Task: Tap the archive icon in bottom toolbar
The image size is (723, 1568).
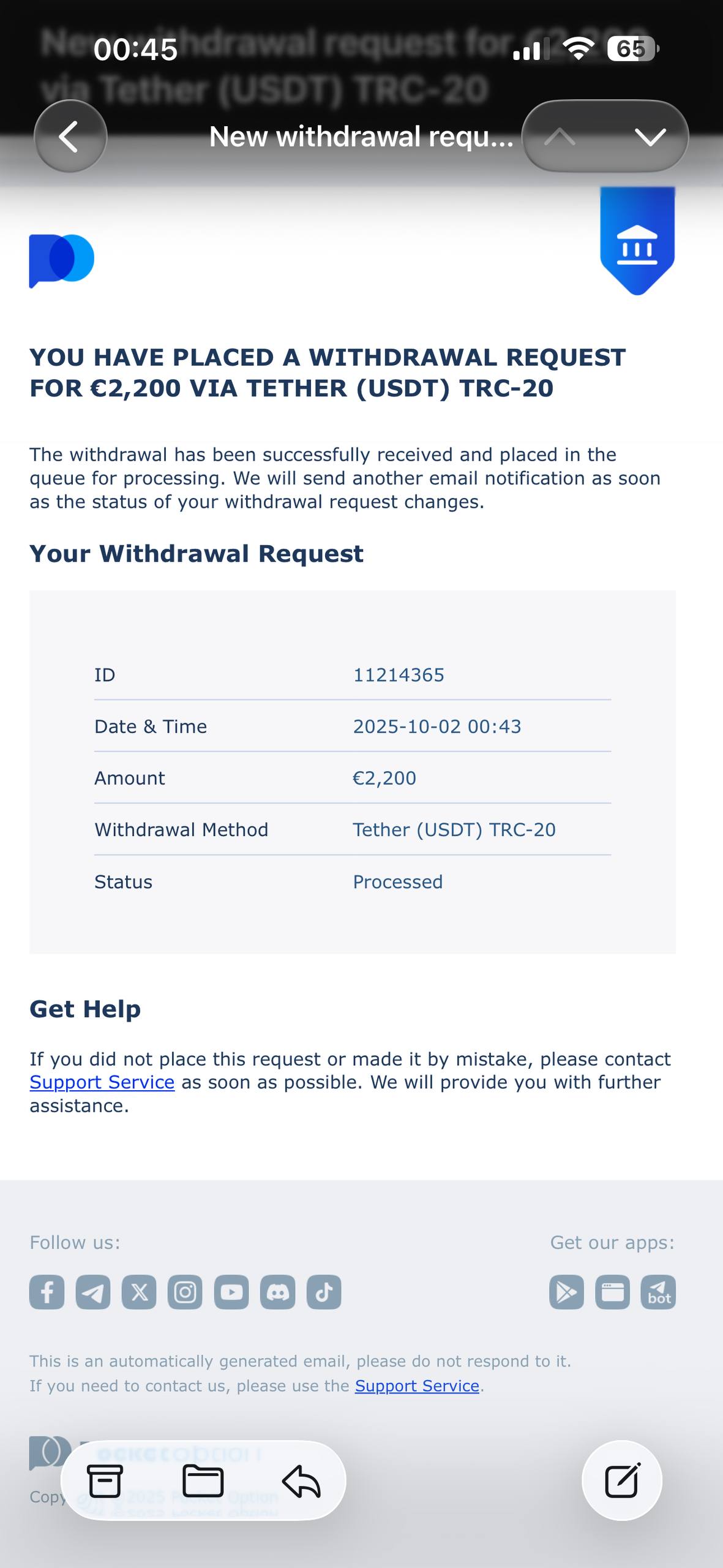Action: tap(105, 1481)
